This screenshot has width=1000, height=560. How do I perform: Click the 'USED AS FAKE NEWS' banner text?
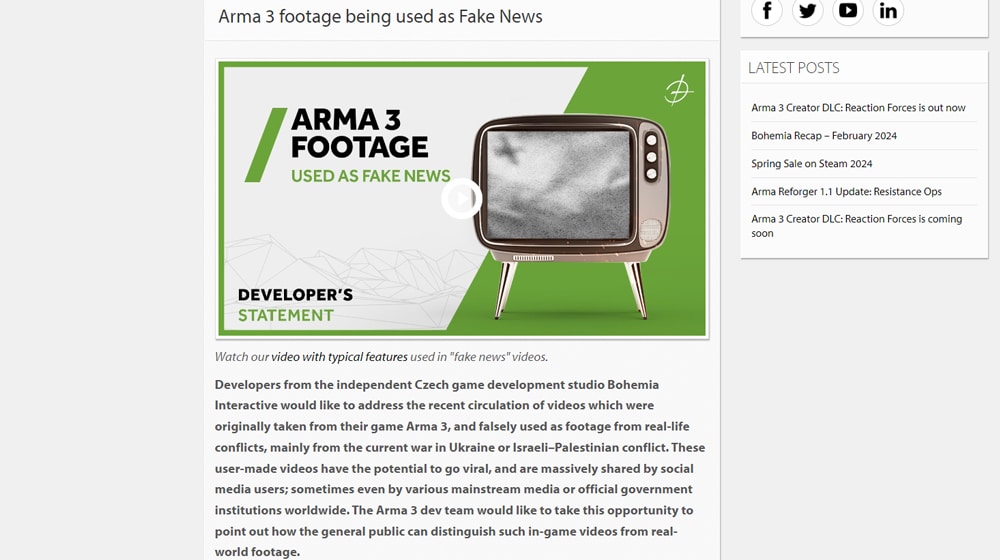(x=371, y=176)
